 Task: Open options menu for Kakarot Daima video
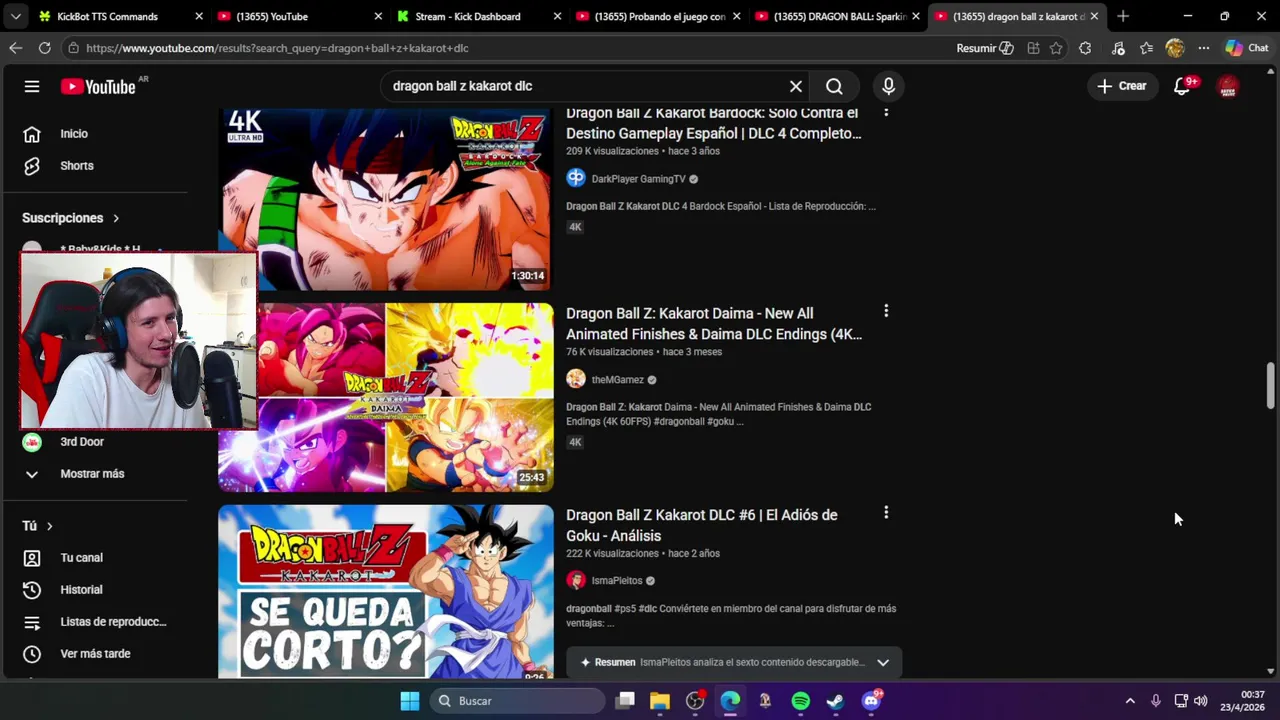click(886, 311)
